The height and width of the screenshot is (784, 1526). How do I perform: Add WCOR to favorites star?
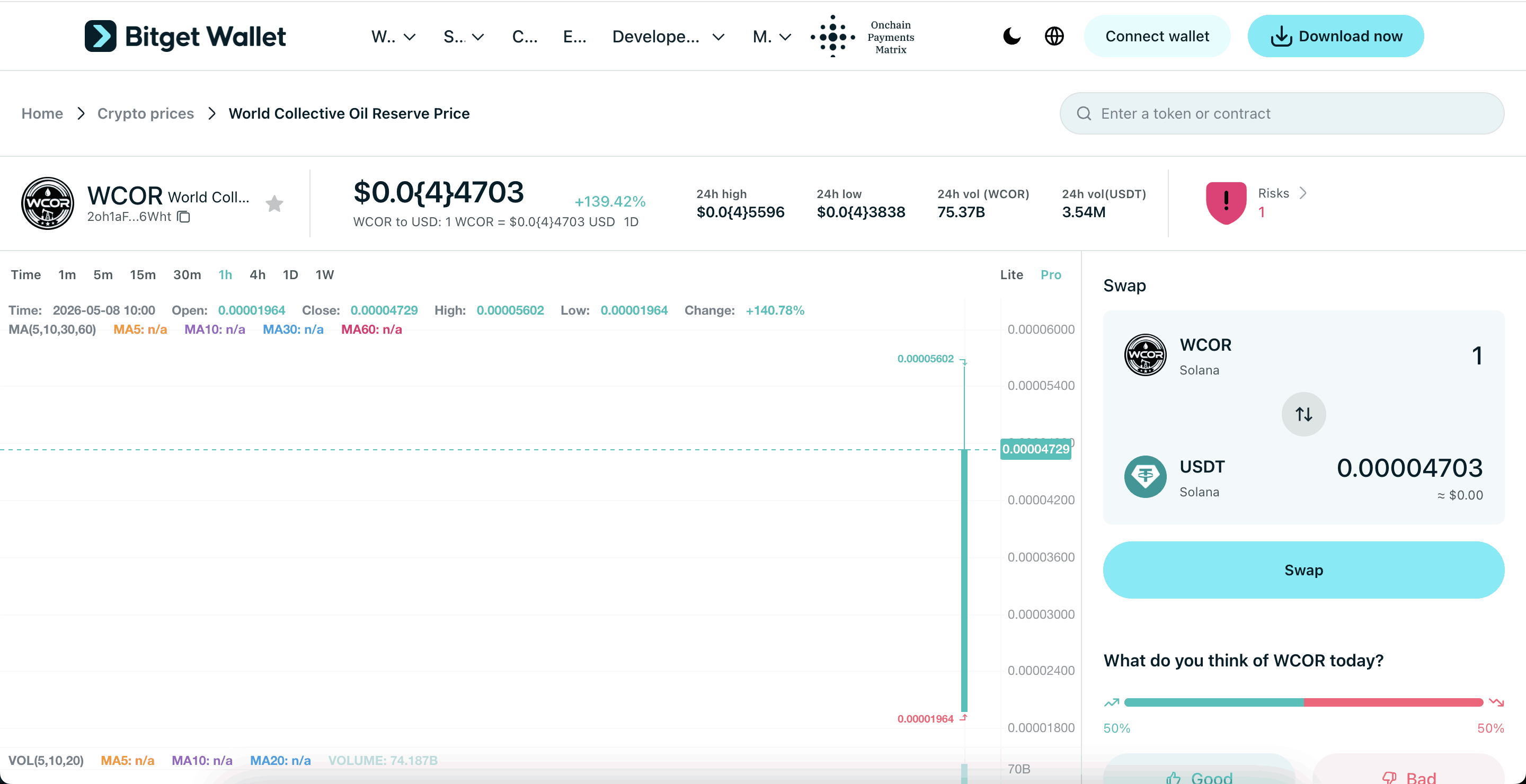coord(274,204)
